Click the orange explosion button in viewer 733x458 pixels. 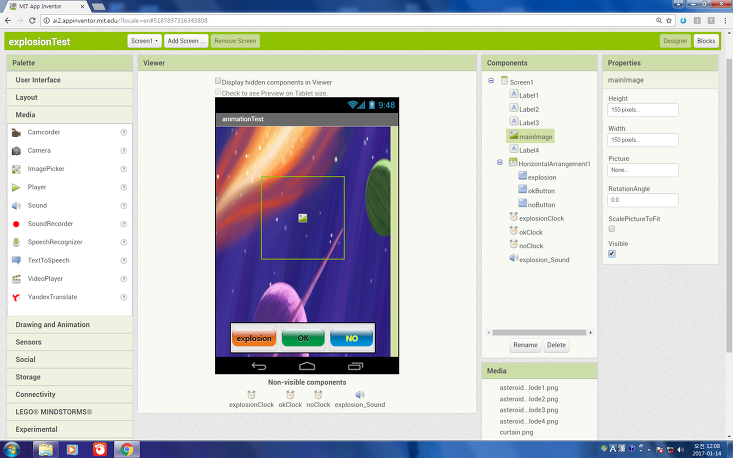pyautogui.click(x=254, y=338)
